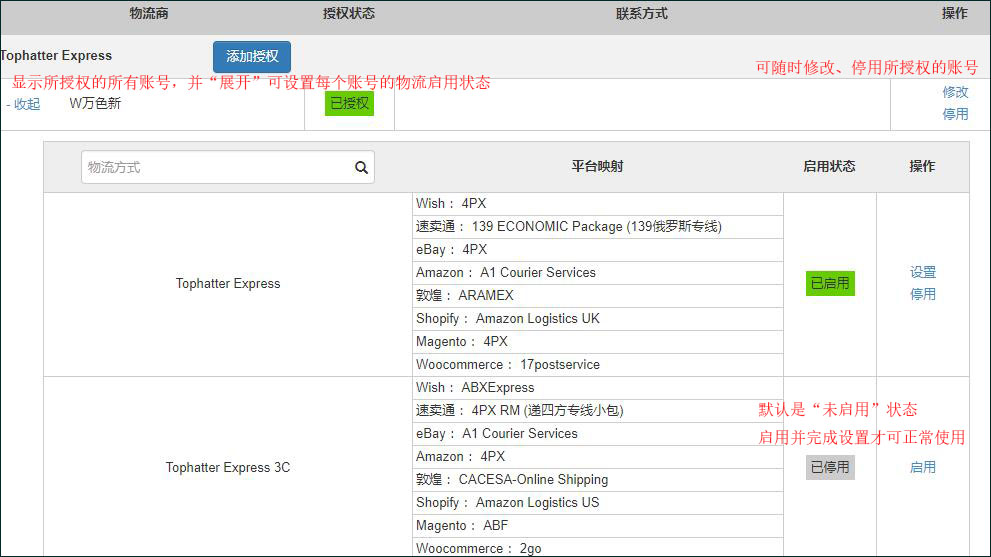Click 修改 link for W万色新 account

(955, 92)
